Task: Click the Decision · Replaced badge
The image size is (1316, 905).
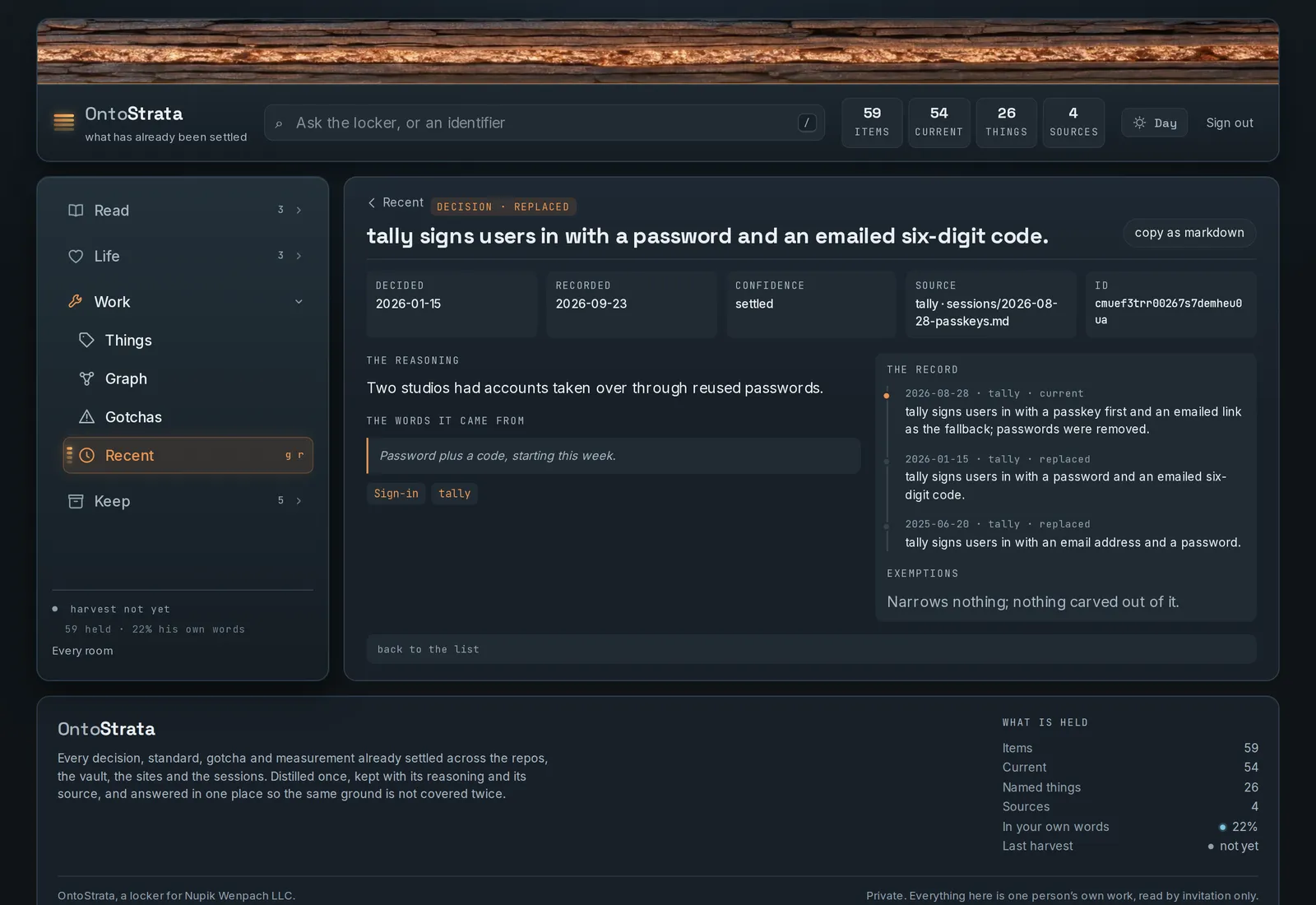Action: click(503, 207)
